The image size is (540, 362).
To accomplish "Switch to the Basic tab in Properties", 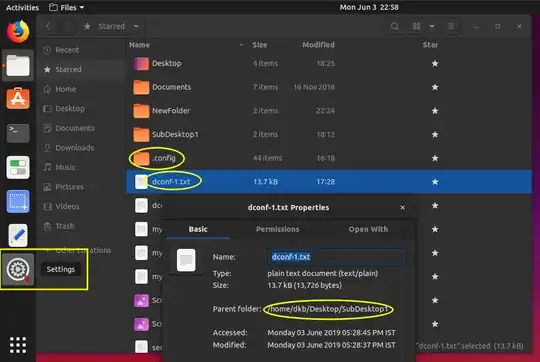I will [x=198, y=229].
